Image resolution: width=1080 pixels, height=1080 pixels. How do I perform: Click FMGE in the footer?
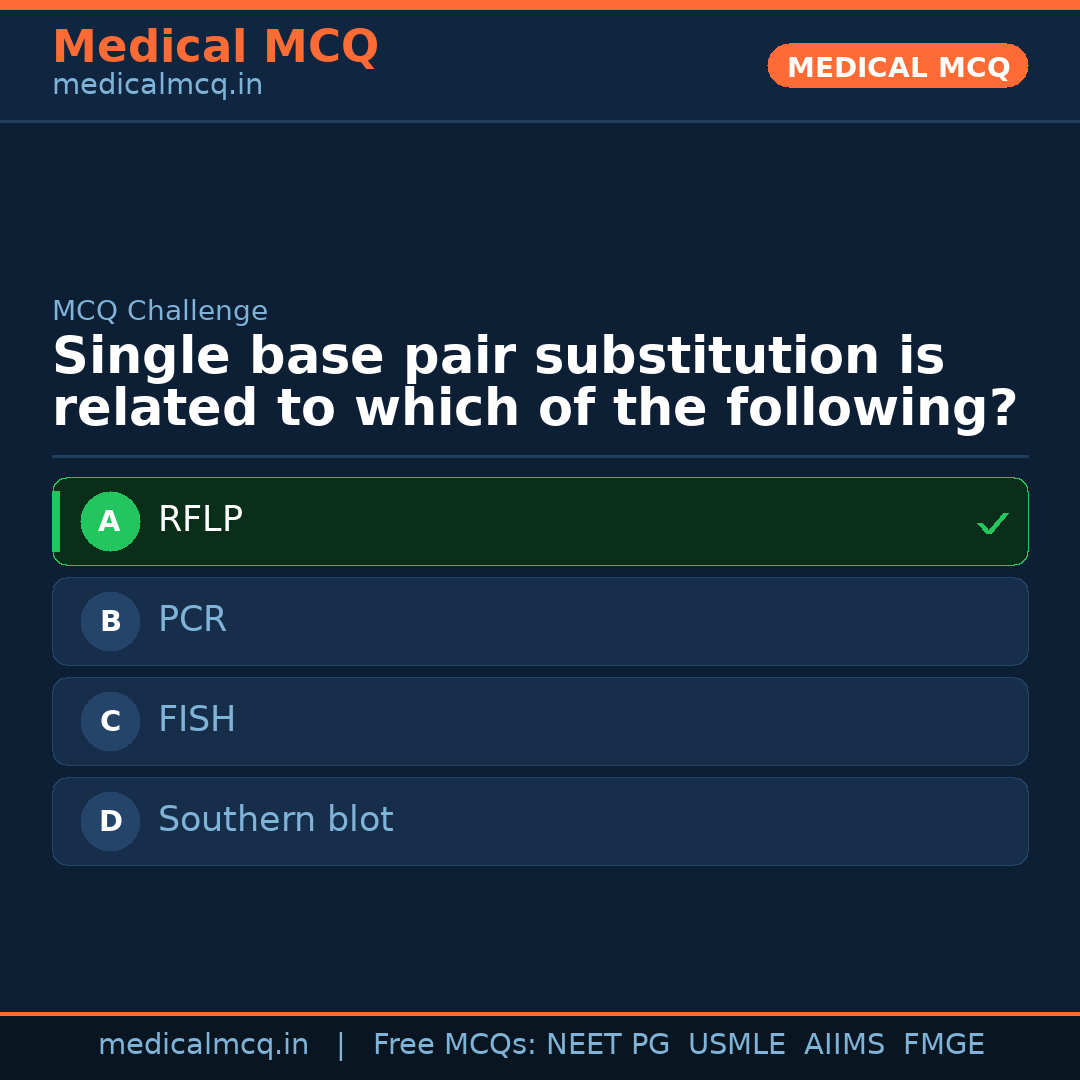(943, 1045)
